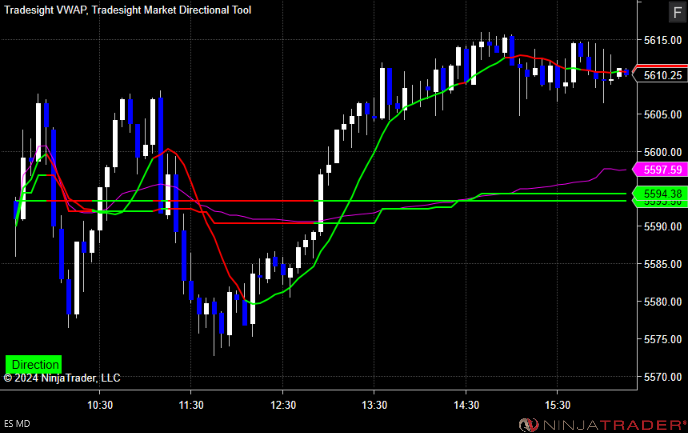Click the 5570.00 price axis label
Screen dimensions: 688x433
pos(663,377)
